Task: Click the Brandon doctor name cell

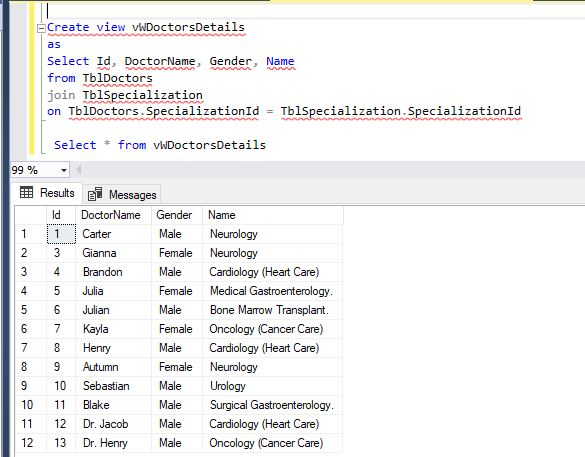Action: [x=113, y=272]
